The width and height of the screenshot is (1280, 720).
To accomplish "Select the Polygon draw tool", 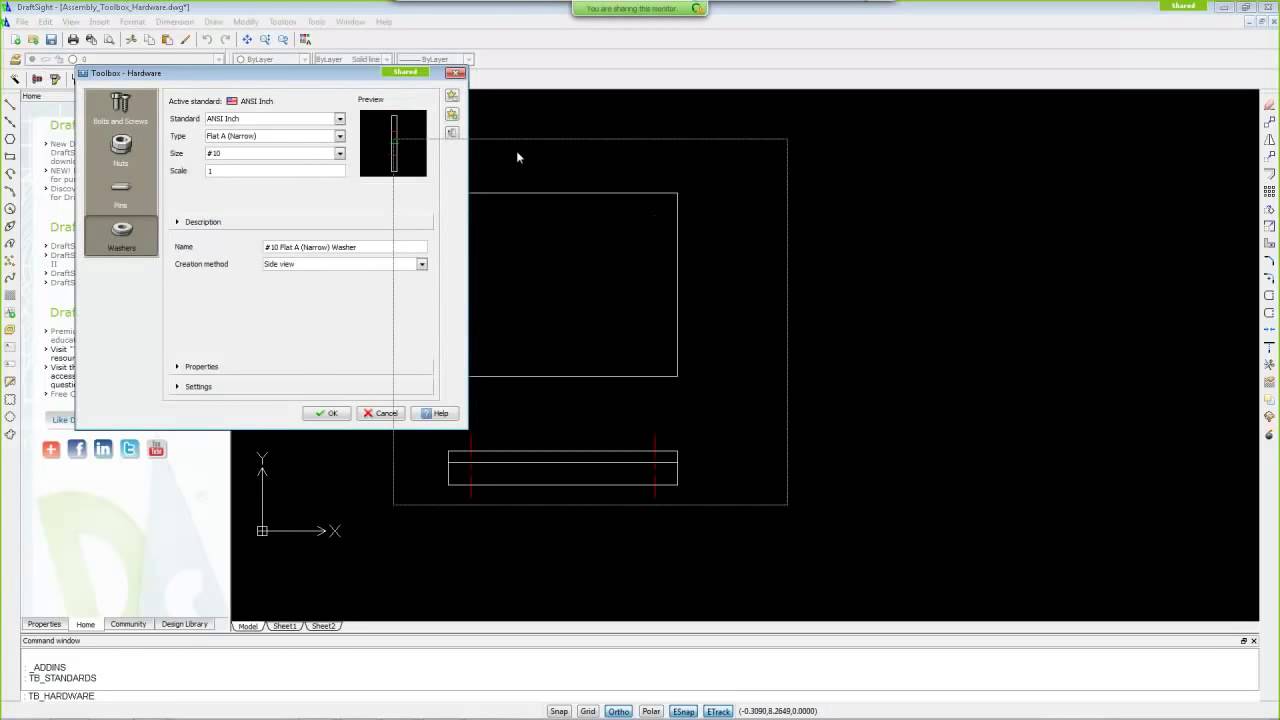I will tap(10, 139).
